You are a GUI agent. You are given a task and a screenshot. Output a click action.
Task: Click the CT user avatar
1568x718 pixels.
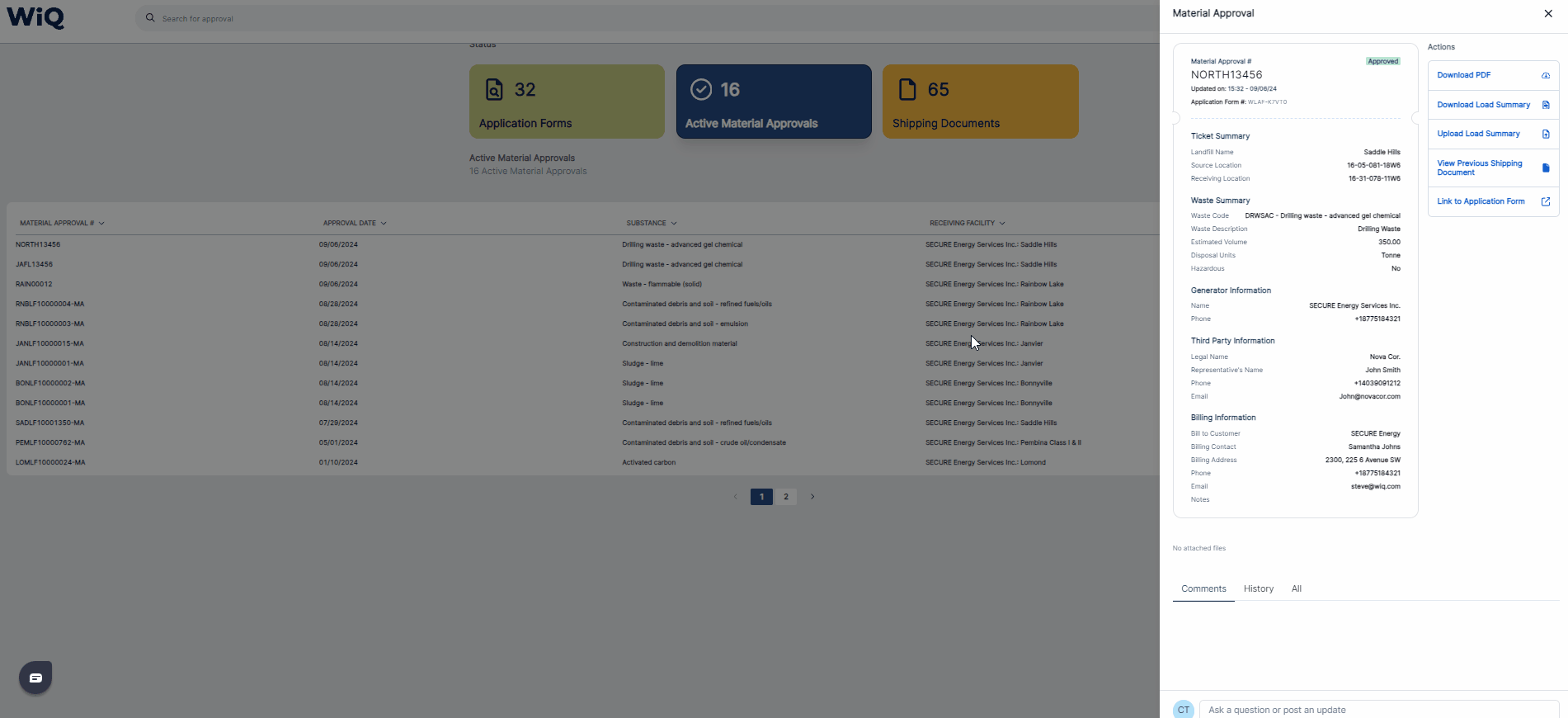point(1184,710)
